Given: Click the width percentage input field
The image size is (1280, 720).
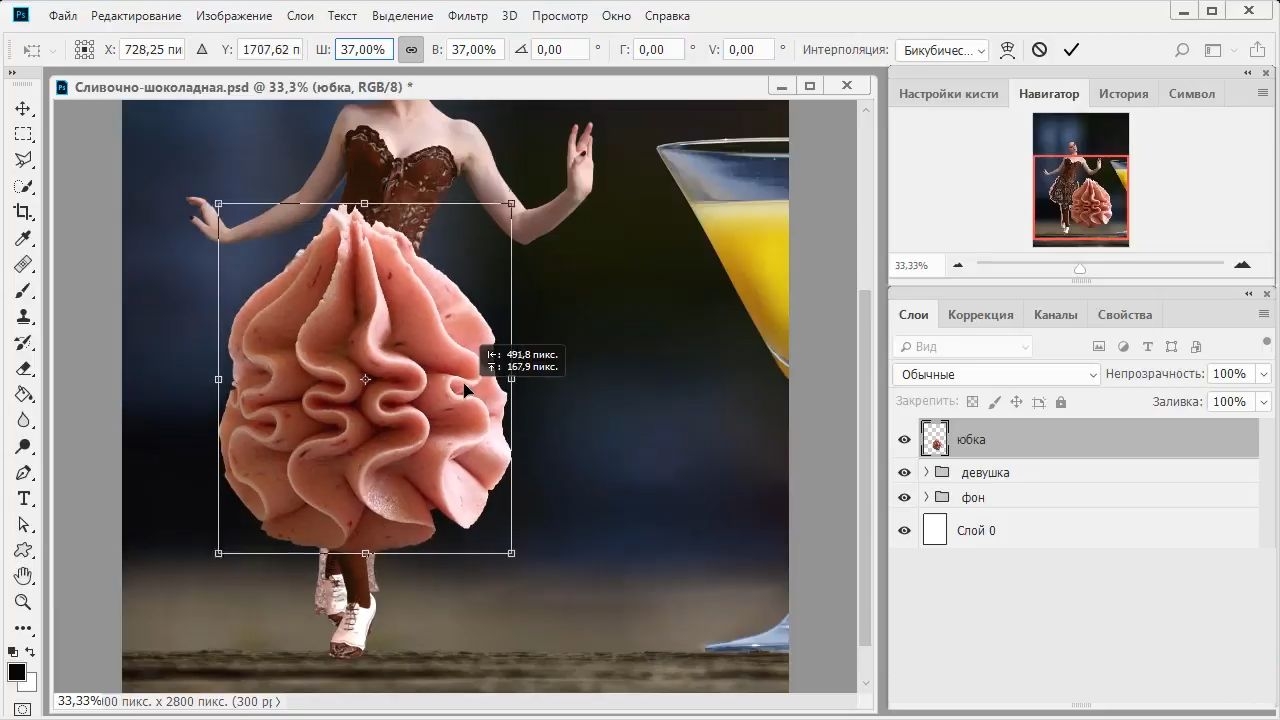Looking at the screenshot, I should 363,50.
